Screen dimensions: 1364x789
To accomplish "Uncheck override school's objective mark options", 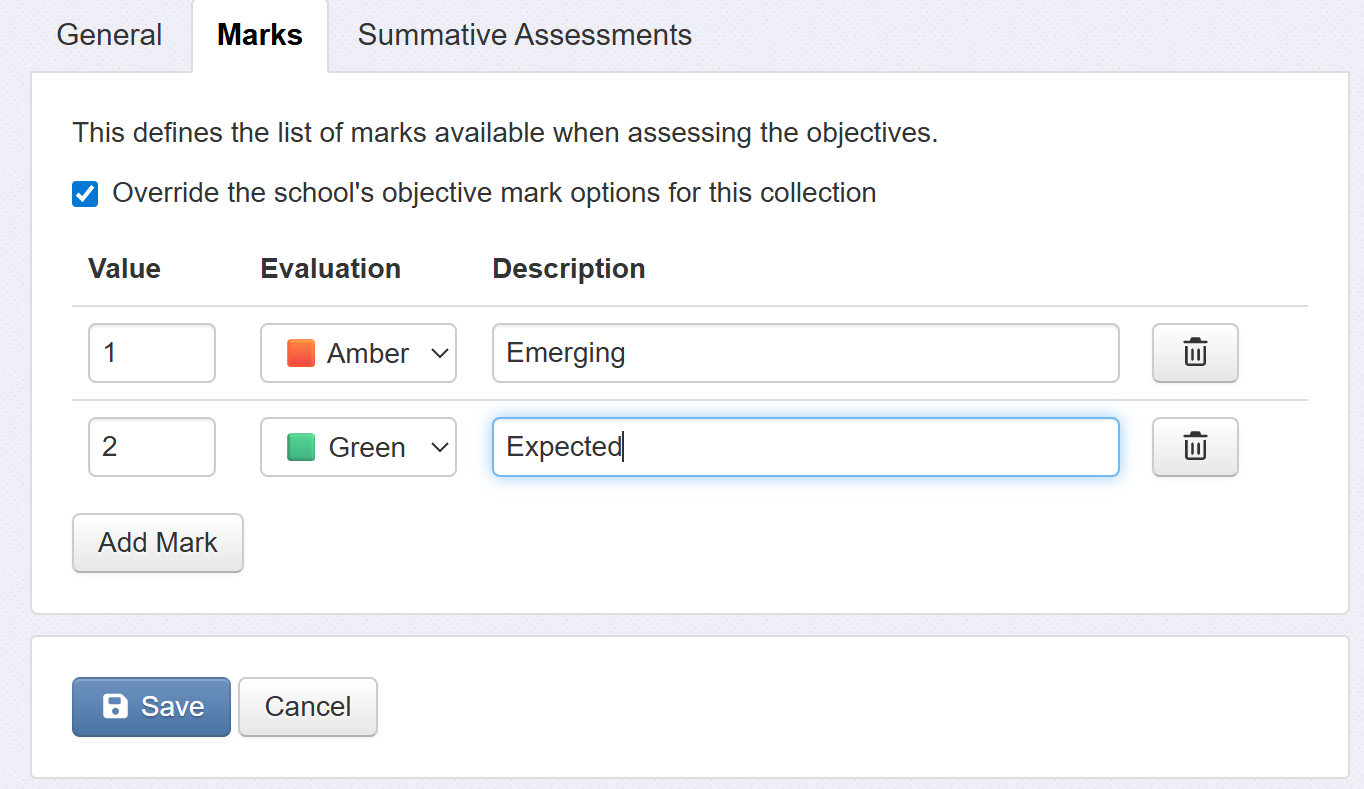I will point(86,194).
